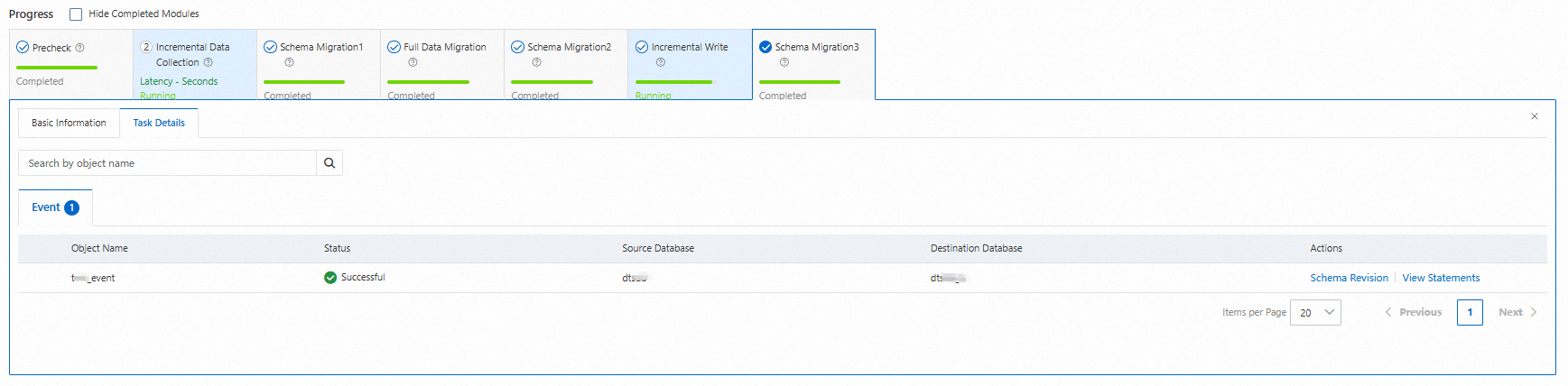Viewport: 1568px width, 386px height.
Task: Click help icon under Schema Migration2
Action: tap(536, 62)
